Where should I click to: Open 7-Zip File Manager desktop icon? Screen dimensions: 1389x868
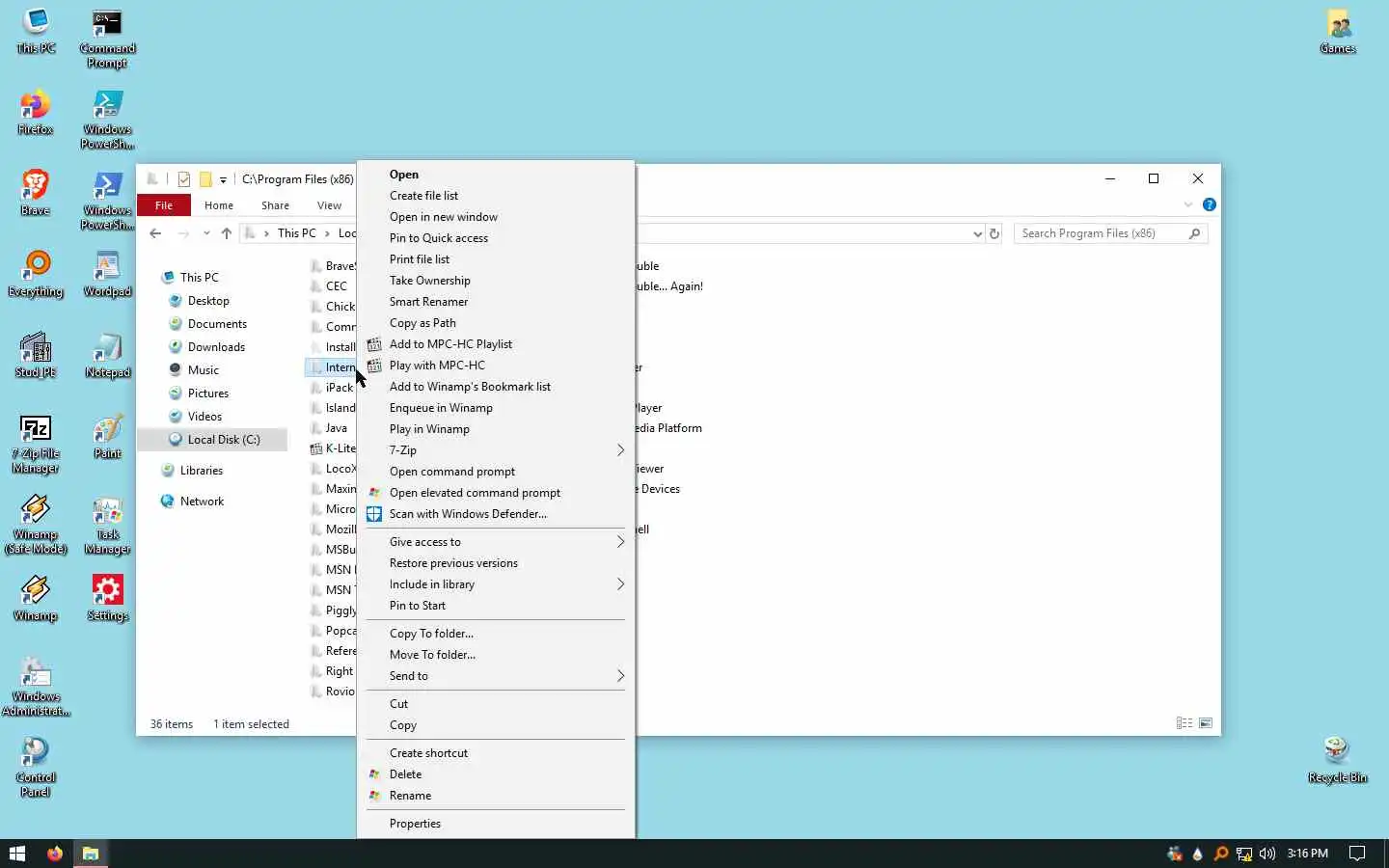36,444
